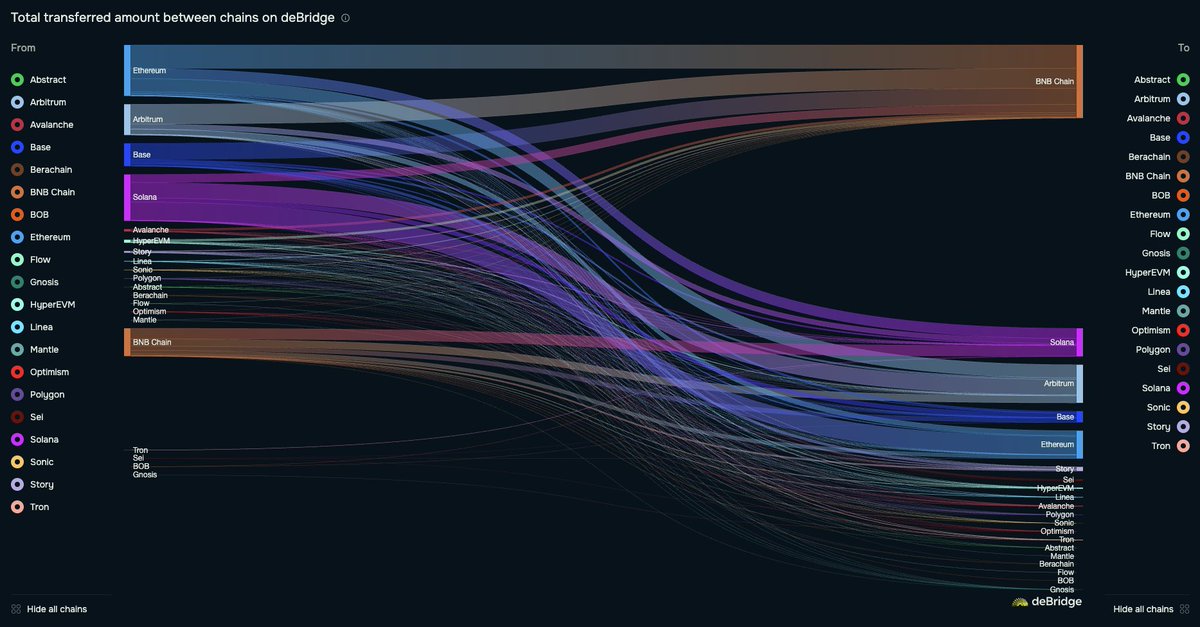Click the Avalanche source node label
1200x627 pixels.
(x=151, y=230)
